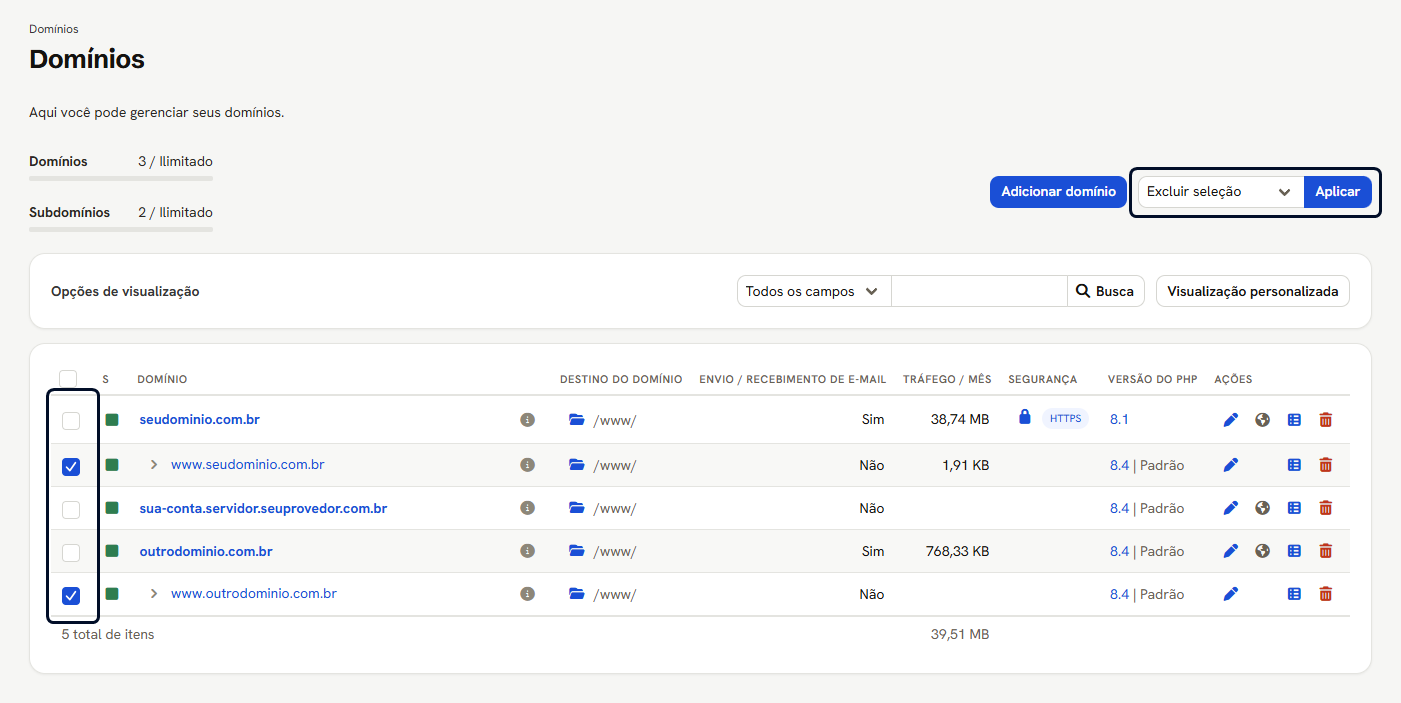Open the list icon for www.outrodominio.com.br
Image resolution: width=1401 pixels, height=703 pixels.
[x=1294, y=594]
